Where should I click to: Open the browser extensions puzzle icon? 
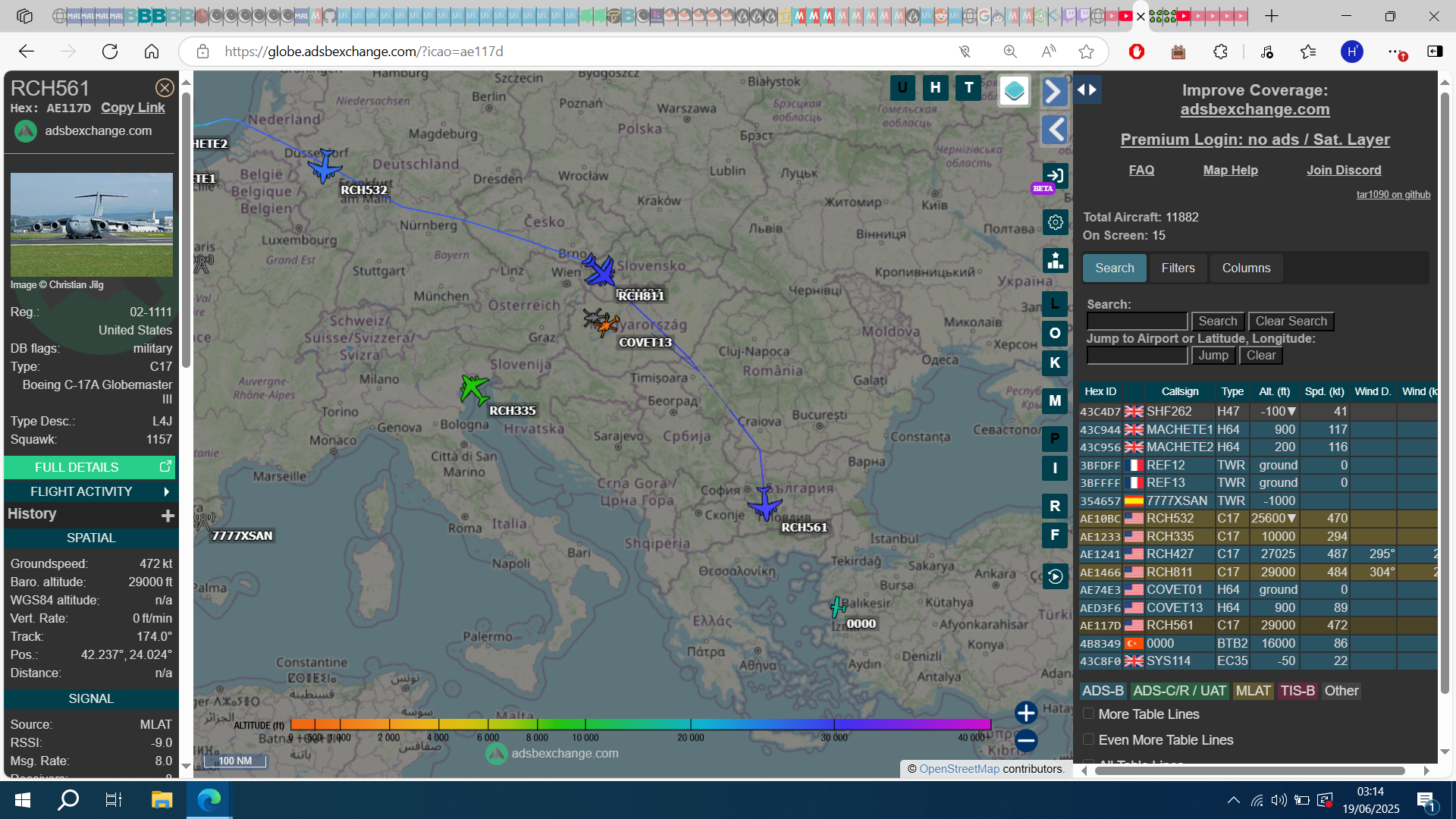1219,52
